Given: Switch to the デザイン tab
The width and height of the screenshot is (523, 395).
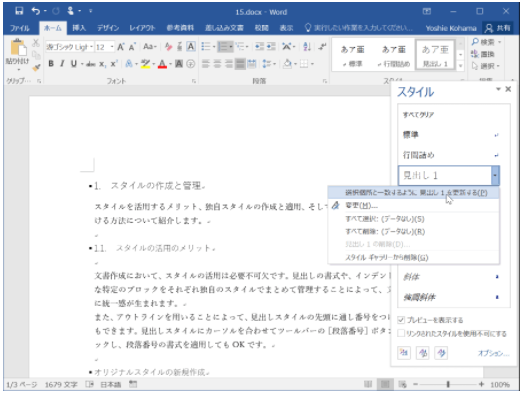Looking at the screenshot, I should pyautogui.click(x=108, y=28).
